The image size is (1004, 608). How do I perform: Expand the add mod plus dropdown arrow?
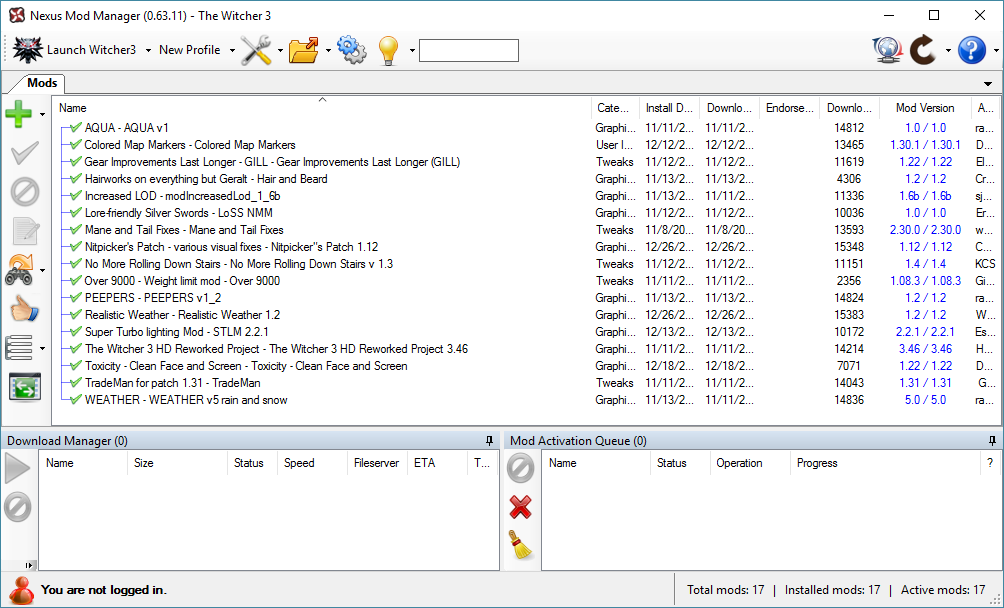point(42,115)
